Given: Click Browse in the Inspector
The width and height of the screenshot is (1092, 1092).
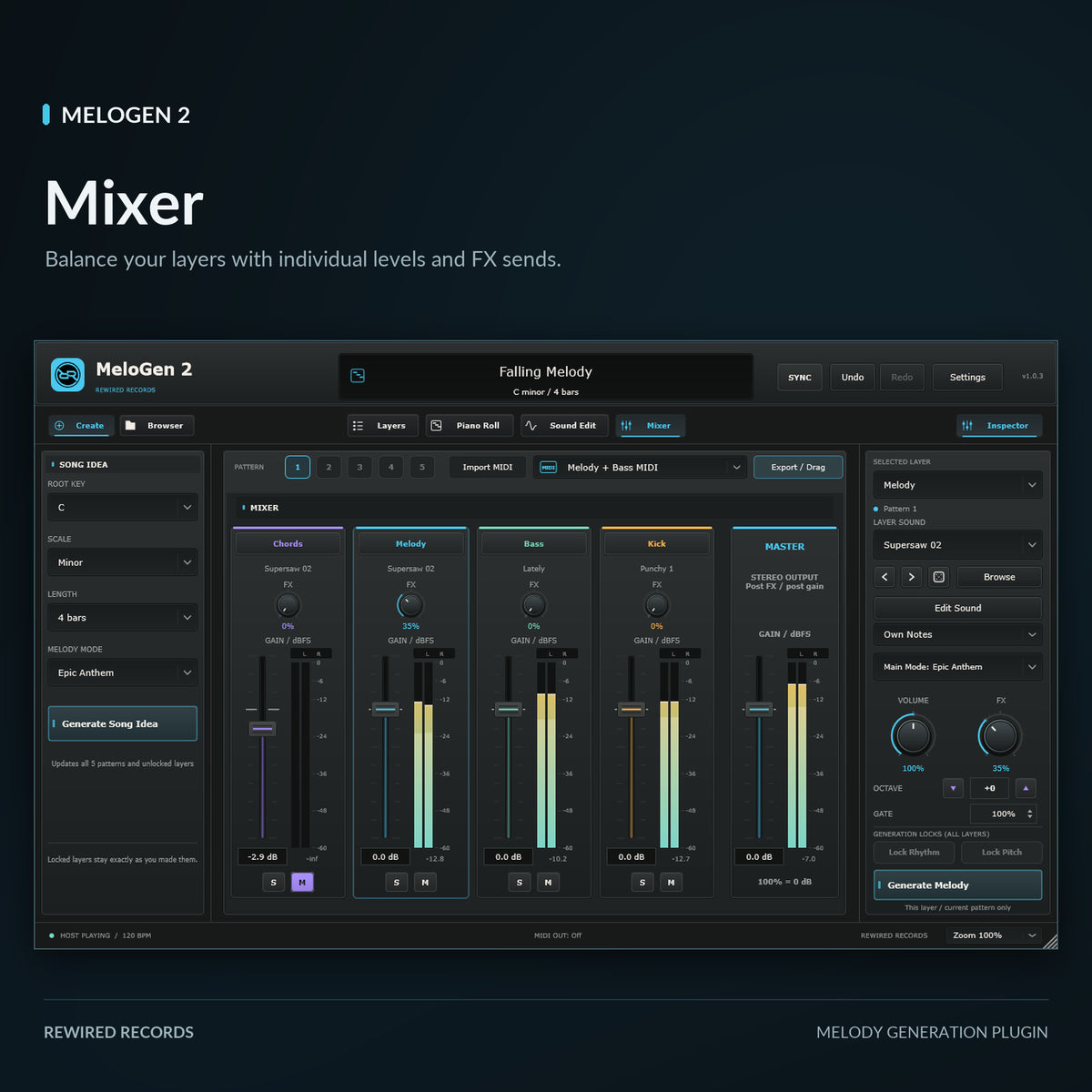Looking at the screenshot, I should click(999, 577).
